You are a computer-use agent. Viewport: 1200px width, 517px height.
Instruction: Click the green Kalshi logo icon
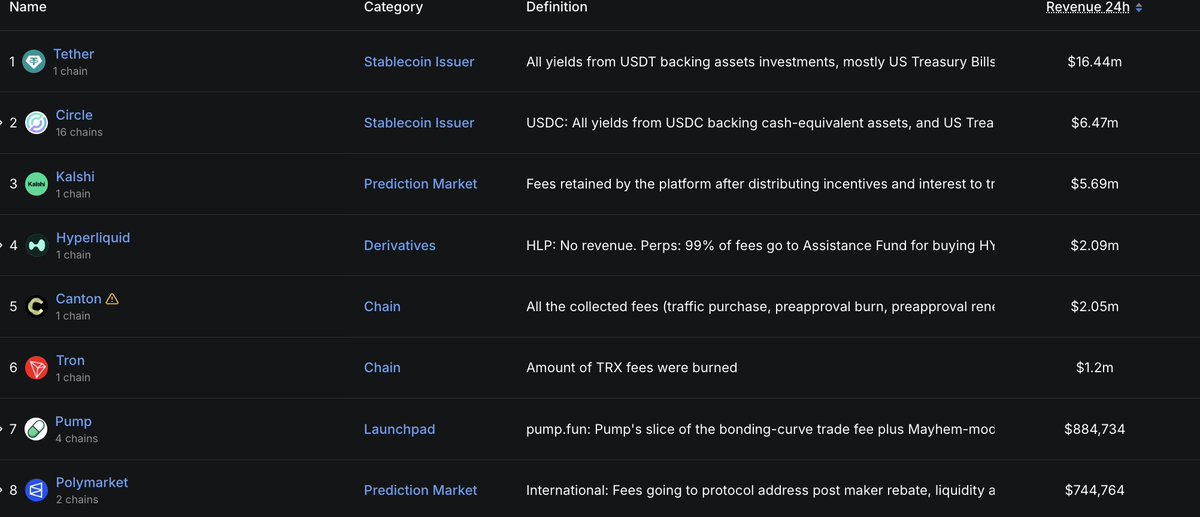point(36,184)
